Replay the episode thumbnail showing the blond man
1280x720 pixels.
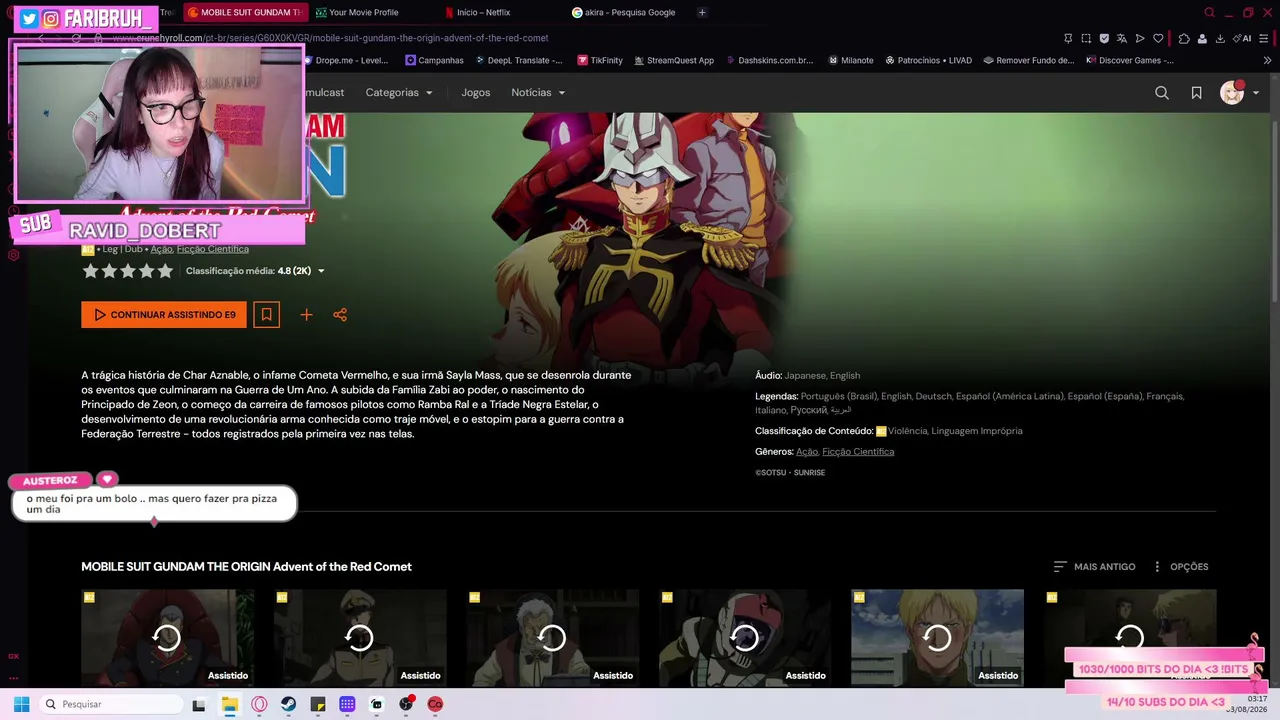pos(937,637)
